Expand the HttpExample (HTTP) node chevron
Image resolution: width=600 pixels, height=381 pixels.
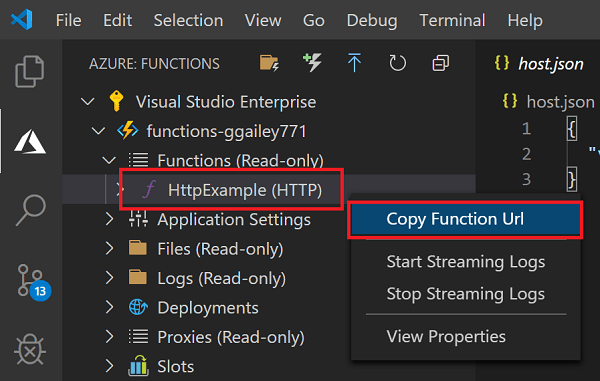120,190
